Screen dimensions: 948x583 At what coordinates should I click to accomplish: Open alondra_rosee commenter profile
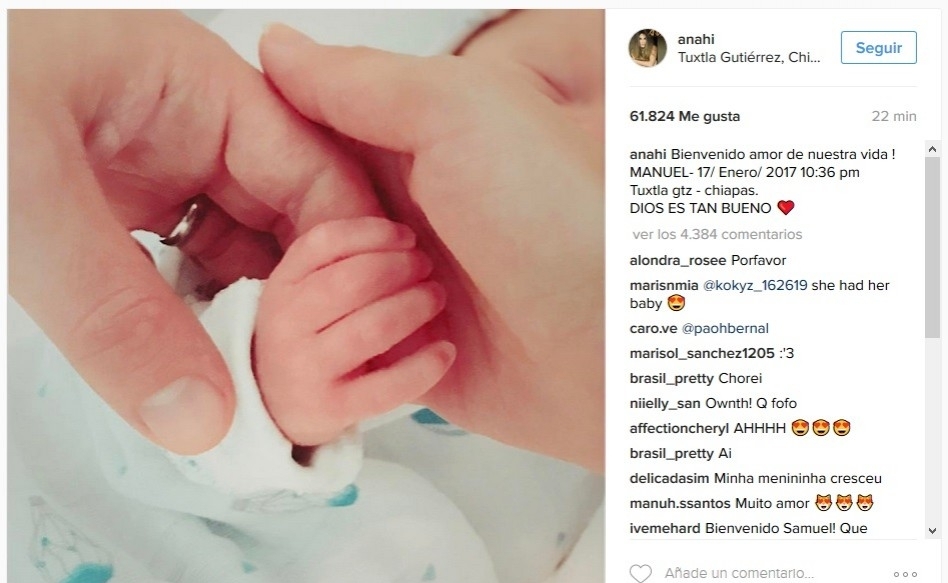pyautogui.click(x=678, y=261)
